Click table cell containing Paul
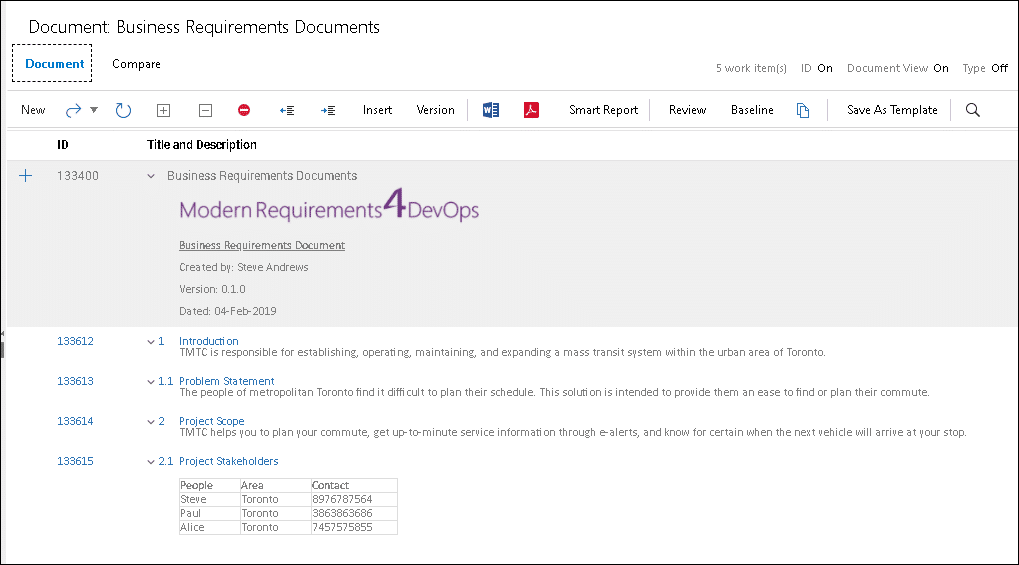This screenshot has height=565, width=1019. (209, 514)
